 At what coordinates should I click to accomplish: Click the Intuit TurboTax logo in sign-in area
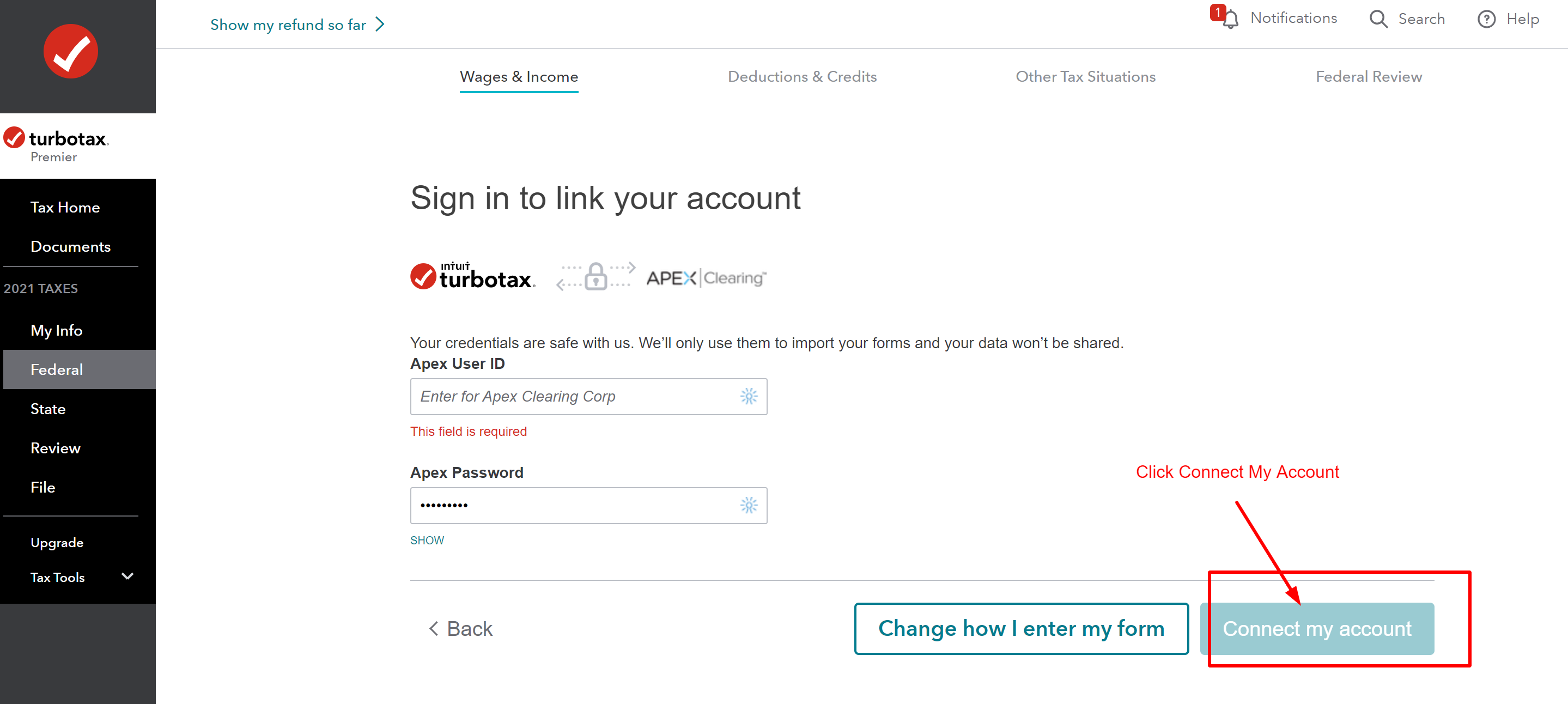pos(473,276)
